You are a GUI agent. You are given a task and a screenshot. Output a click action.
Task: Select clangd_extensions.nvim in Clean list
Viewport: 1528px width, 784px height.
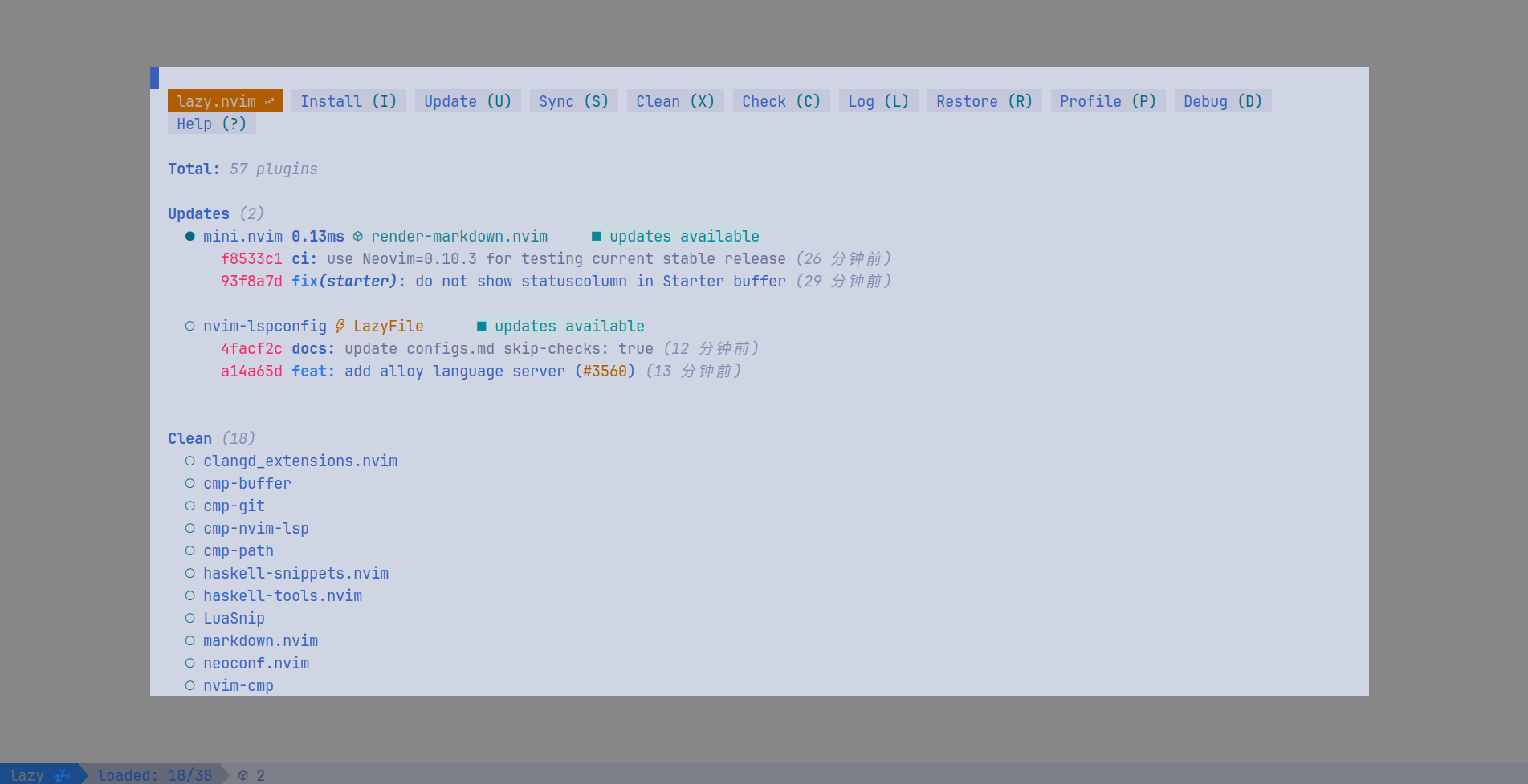pos(300,461)
